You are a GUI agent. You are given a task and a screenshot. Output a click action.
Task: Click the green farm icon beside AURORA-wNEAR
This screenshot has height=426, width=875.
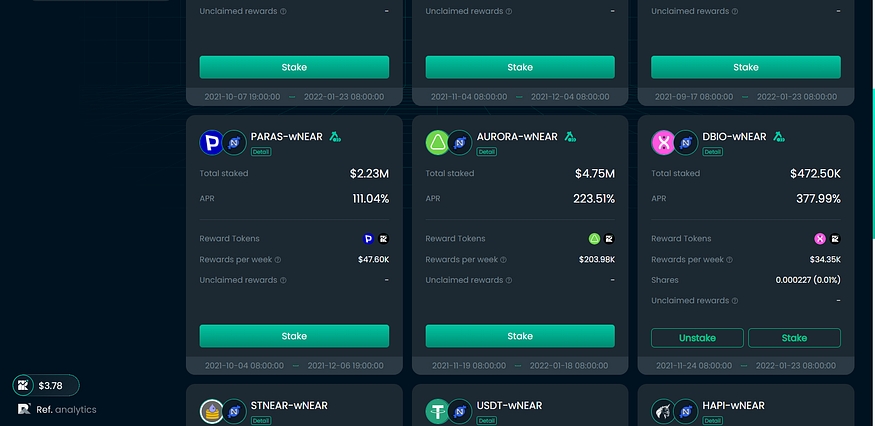[570, 137]
